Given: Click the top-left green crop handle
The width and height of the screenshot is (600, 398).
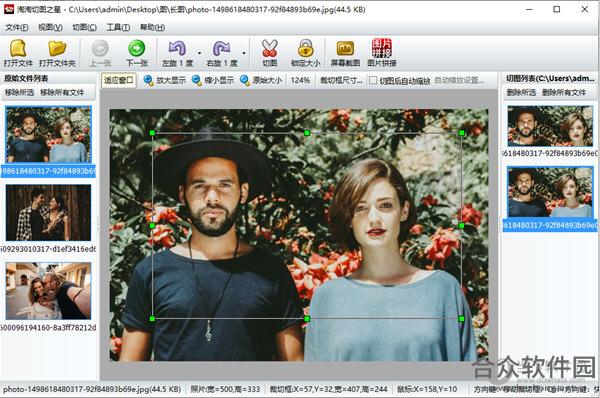Looking at the screenshot, I should coord(152,133).
